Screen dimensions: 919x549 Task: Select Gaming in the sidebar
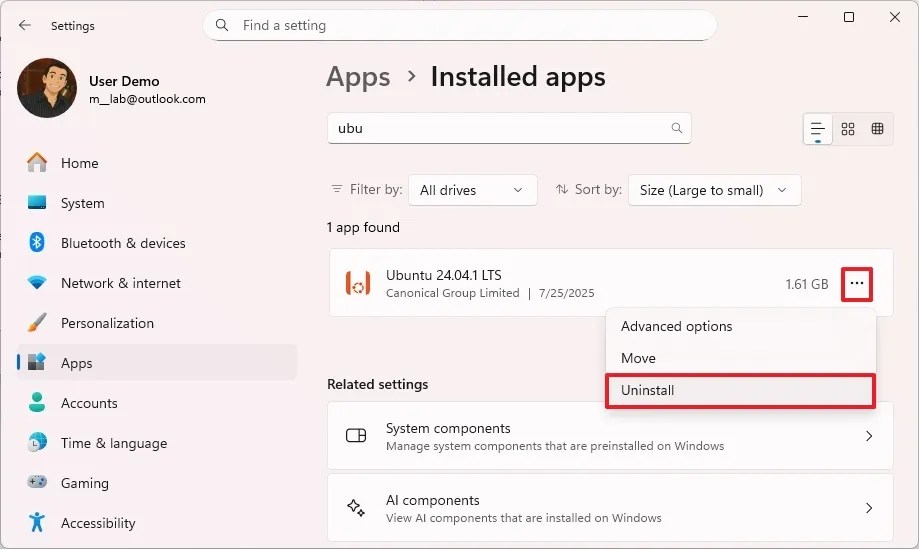(157, 483)
